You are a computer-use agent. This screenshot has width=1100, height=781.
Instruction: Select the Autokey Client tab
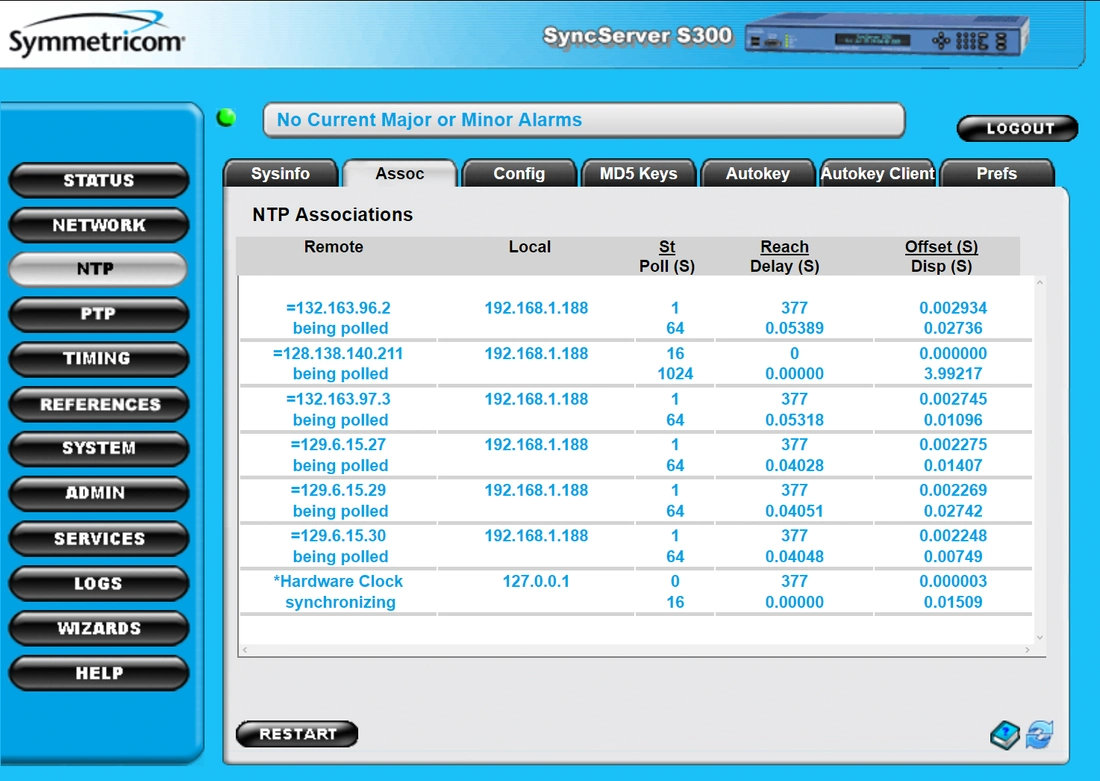coord(877,174)
